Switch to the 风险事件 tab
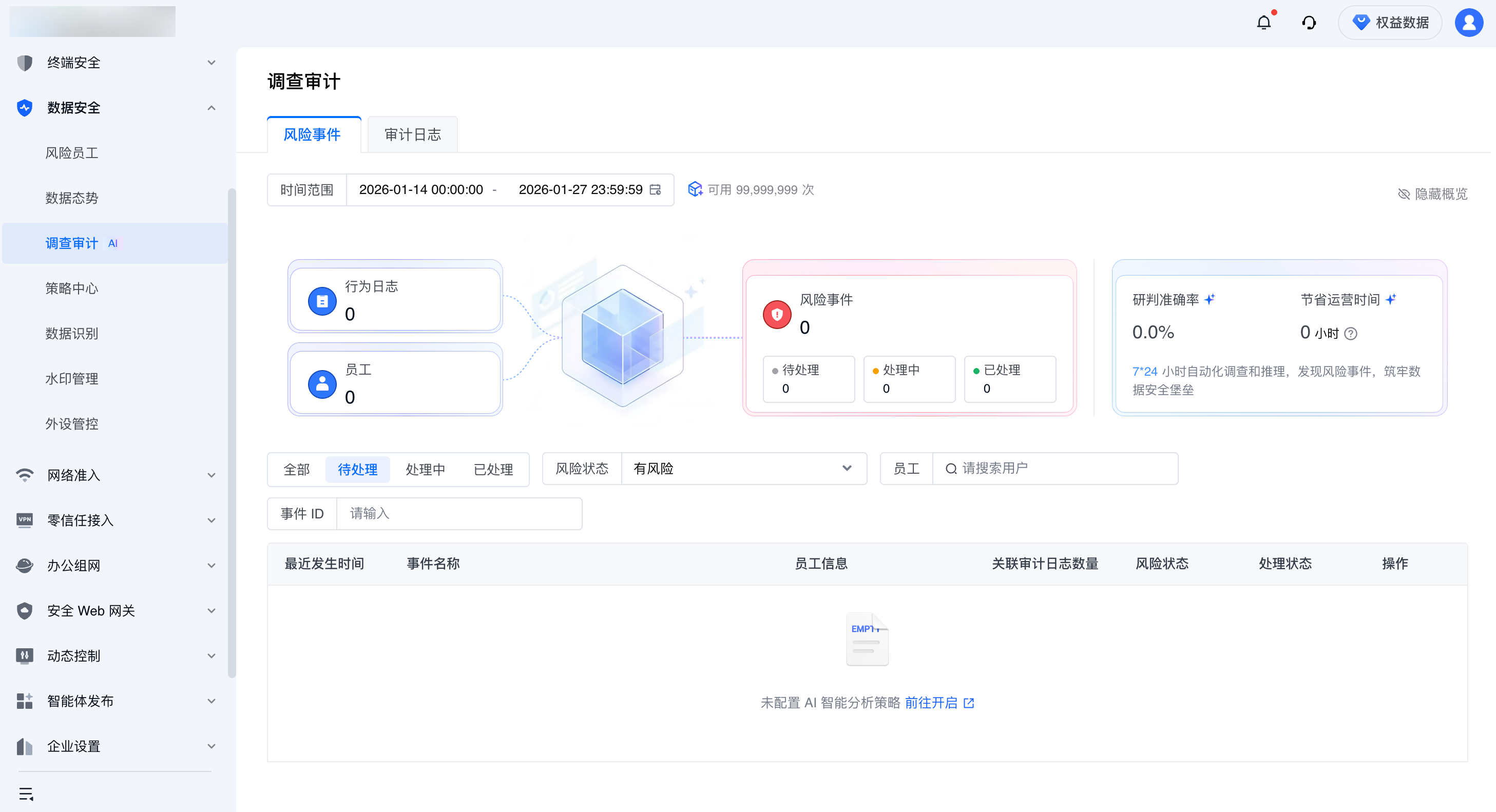 (314, 134)
